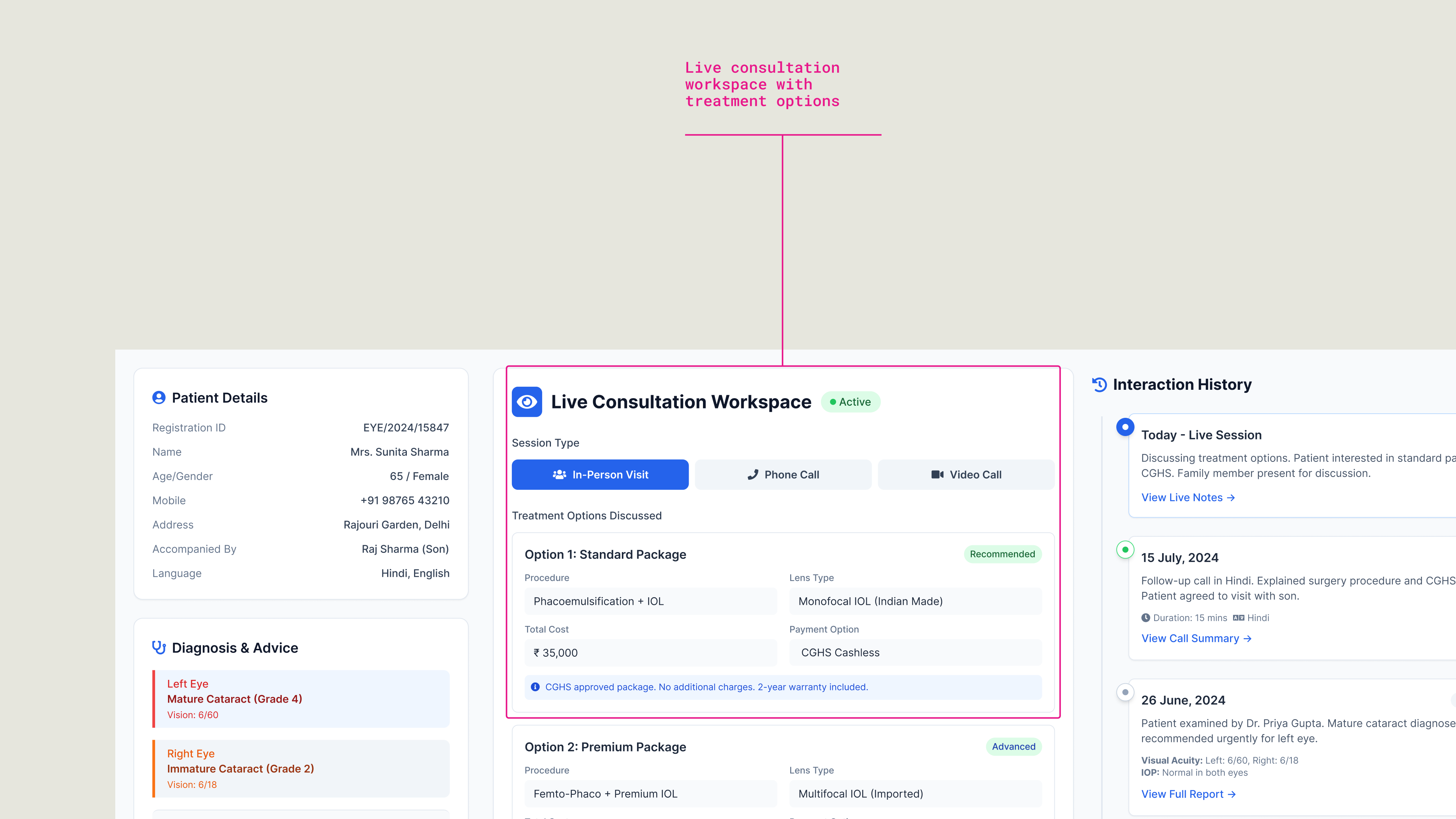Click the clock icon beside Duration: 15 mins
Screen dimensions: 1456x819
(1146, 618)
